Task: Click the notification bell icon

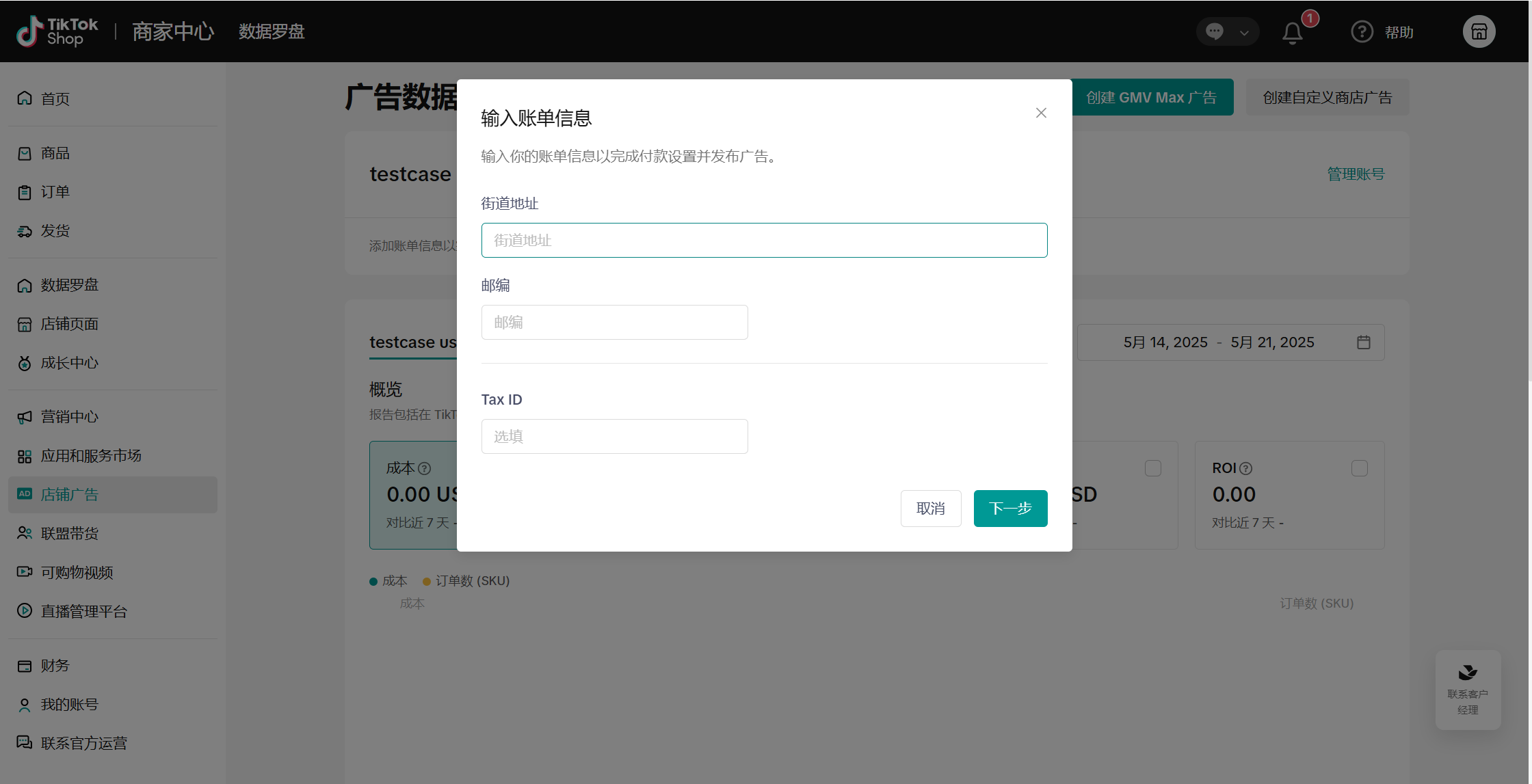Action: point(1292,33)
